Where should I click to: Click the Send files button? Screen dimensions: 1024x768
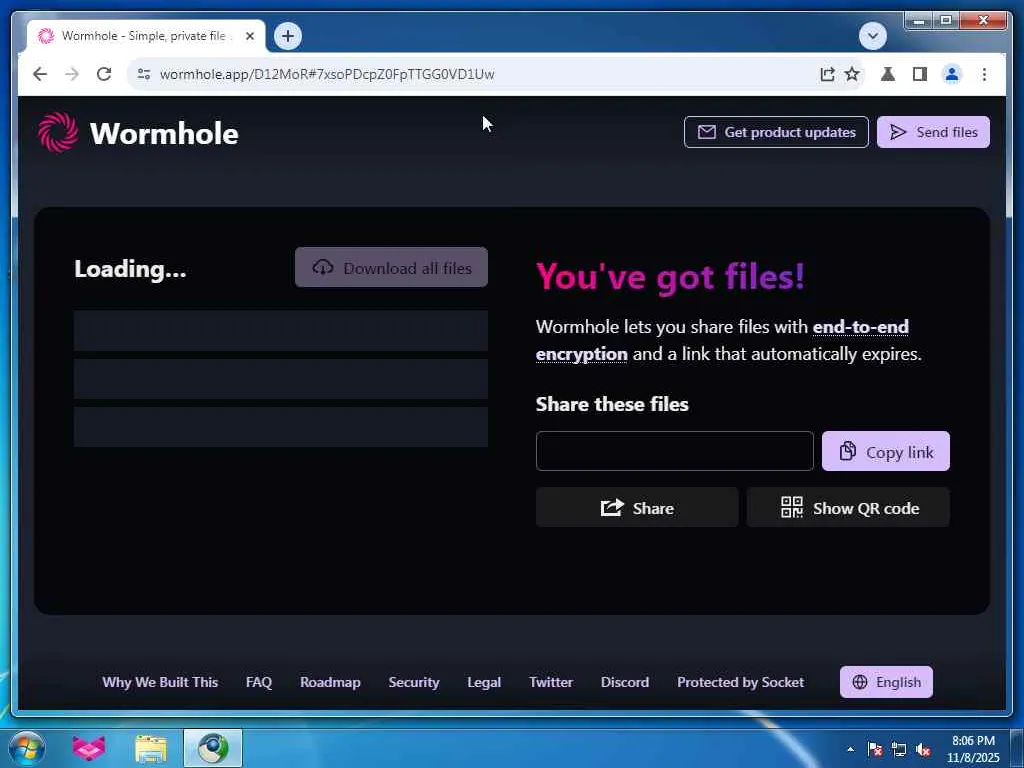click(x=933, y=132)
